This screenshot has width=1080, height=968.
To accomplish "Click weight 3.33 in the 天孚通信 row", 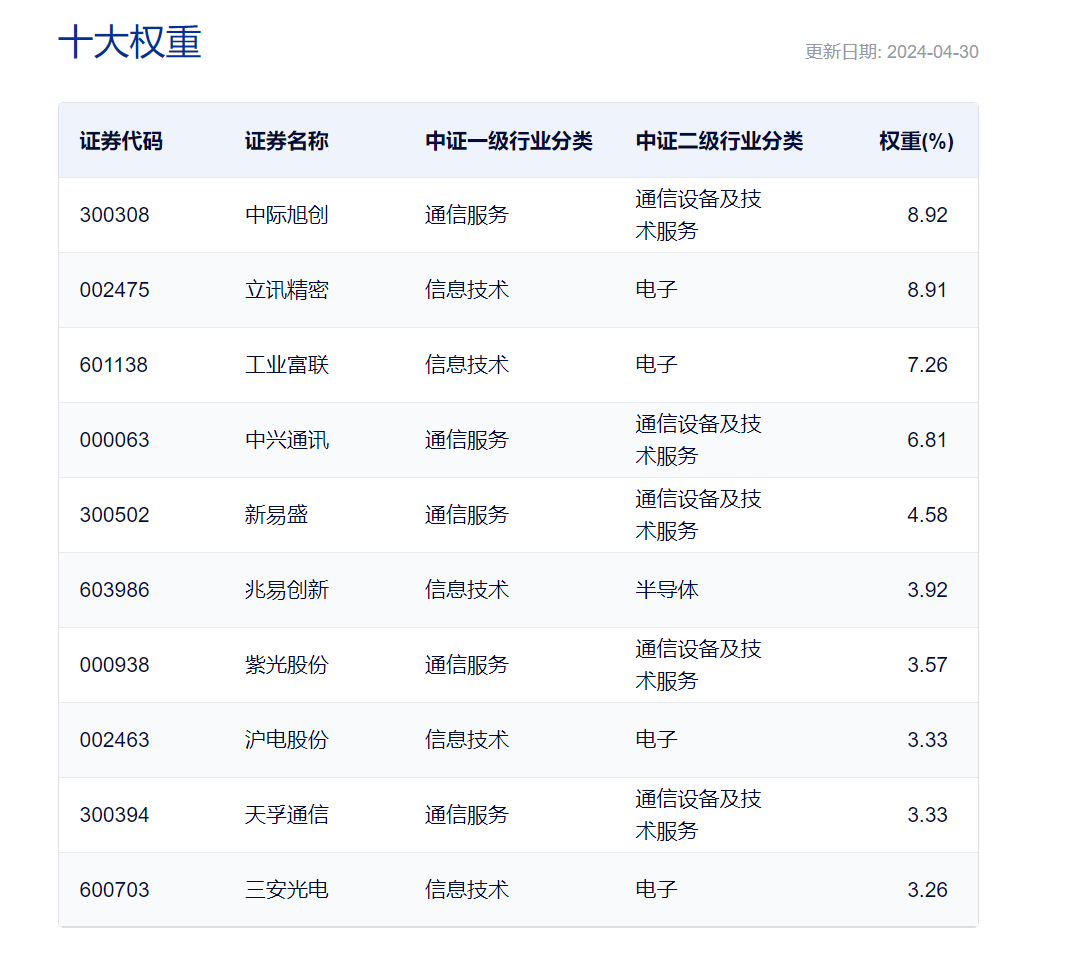I will (927, 816).
